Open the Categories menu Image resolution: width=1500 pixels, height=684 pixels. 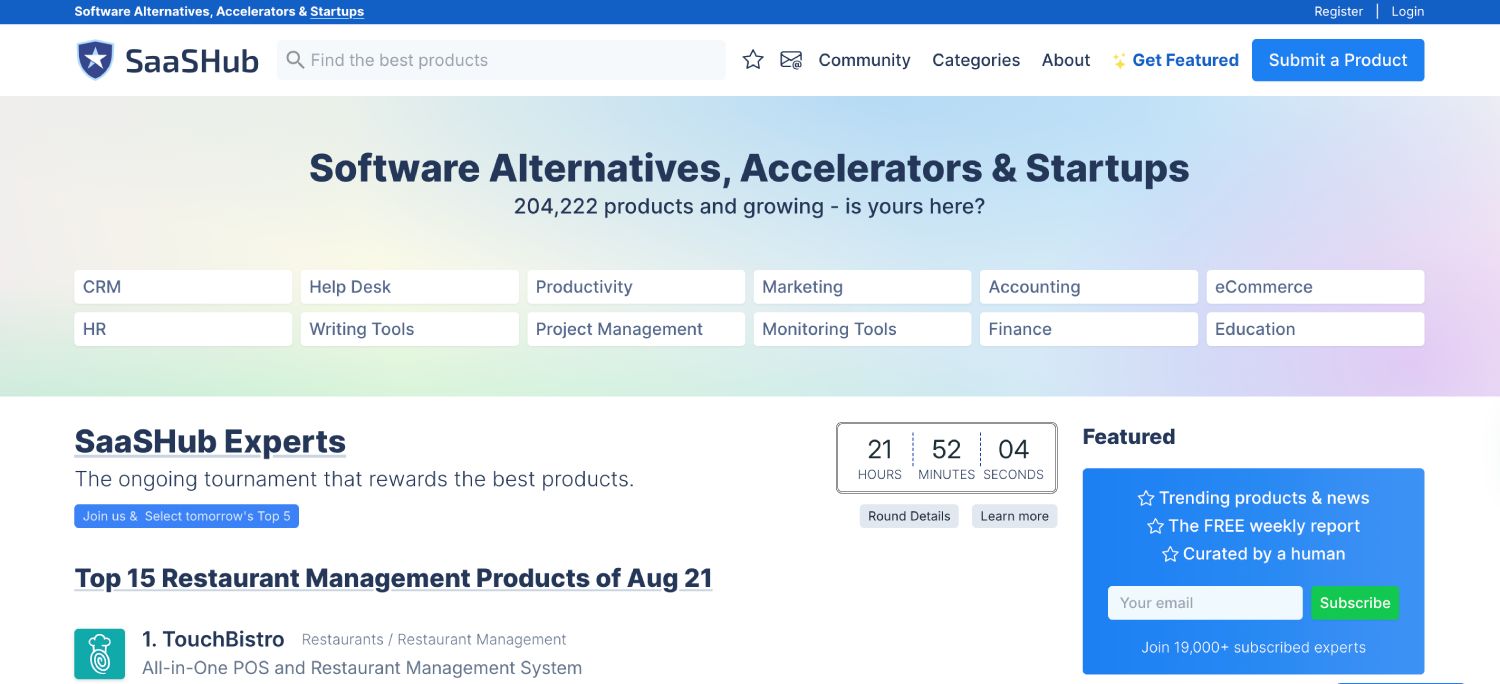[976, 60]
